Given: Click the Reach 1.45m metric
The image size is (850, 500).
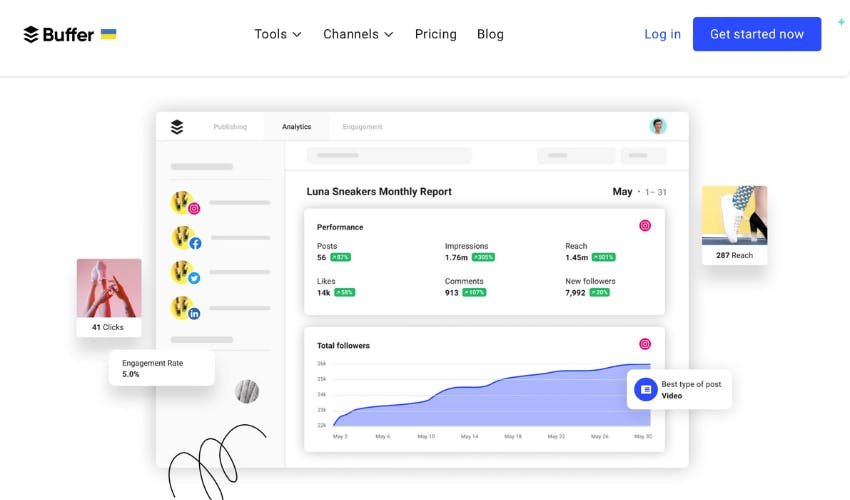Looking at the screenshot, I should click(x=590, y=252).
